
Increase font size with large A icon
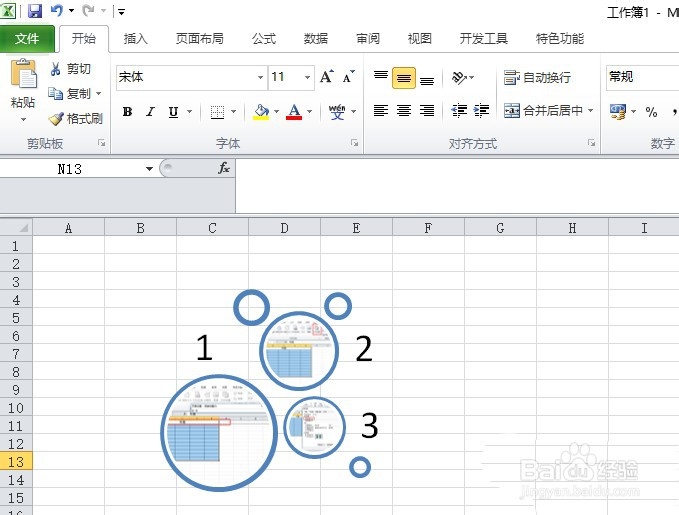(327, 77)
